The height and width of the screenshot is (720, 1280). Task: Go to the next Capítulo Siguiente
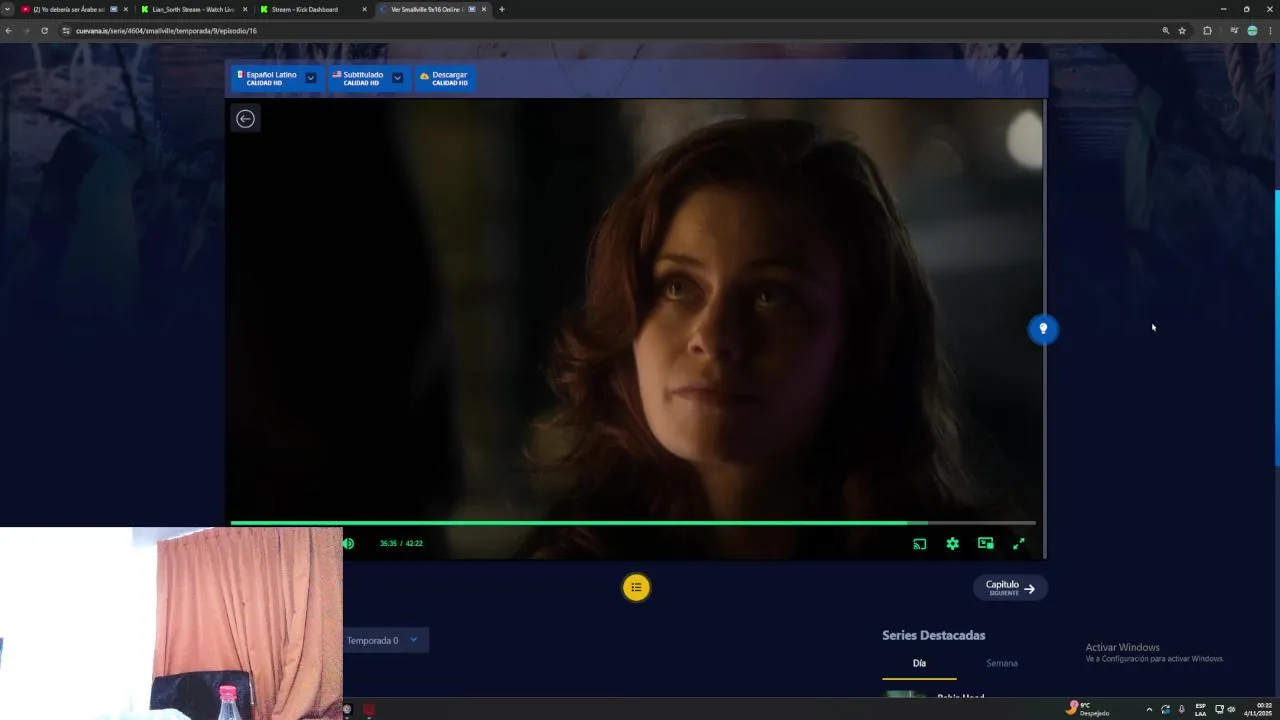(x=1010, y=588)
